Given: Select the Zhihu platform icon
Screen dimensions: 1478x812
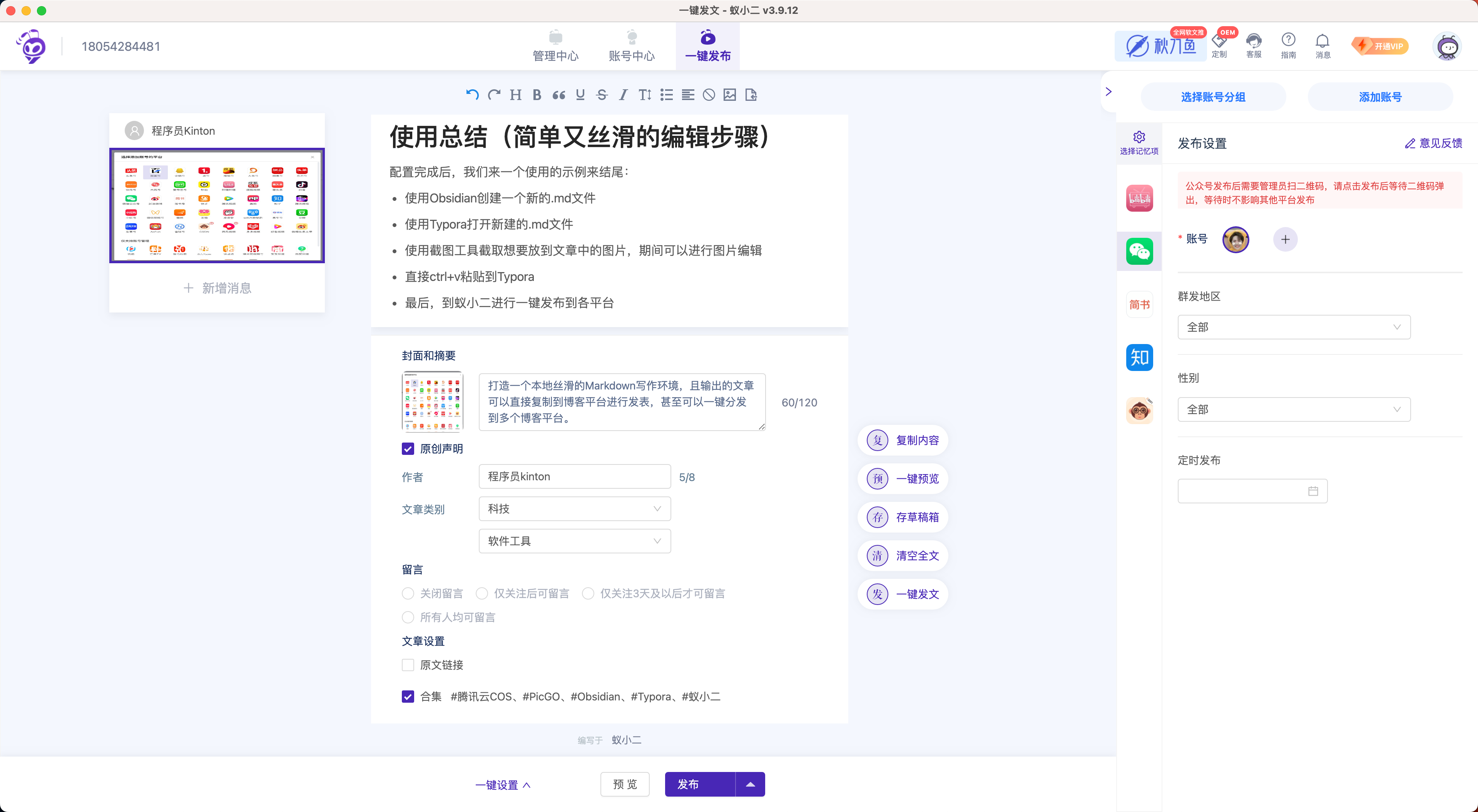Looking at the screenshot, I should 1139,358.
